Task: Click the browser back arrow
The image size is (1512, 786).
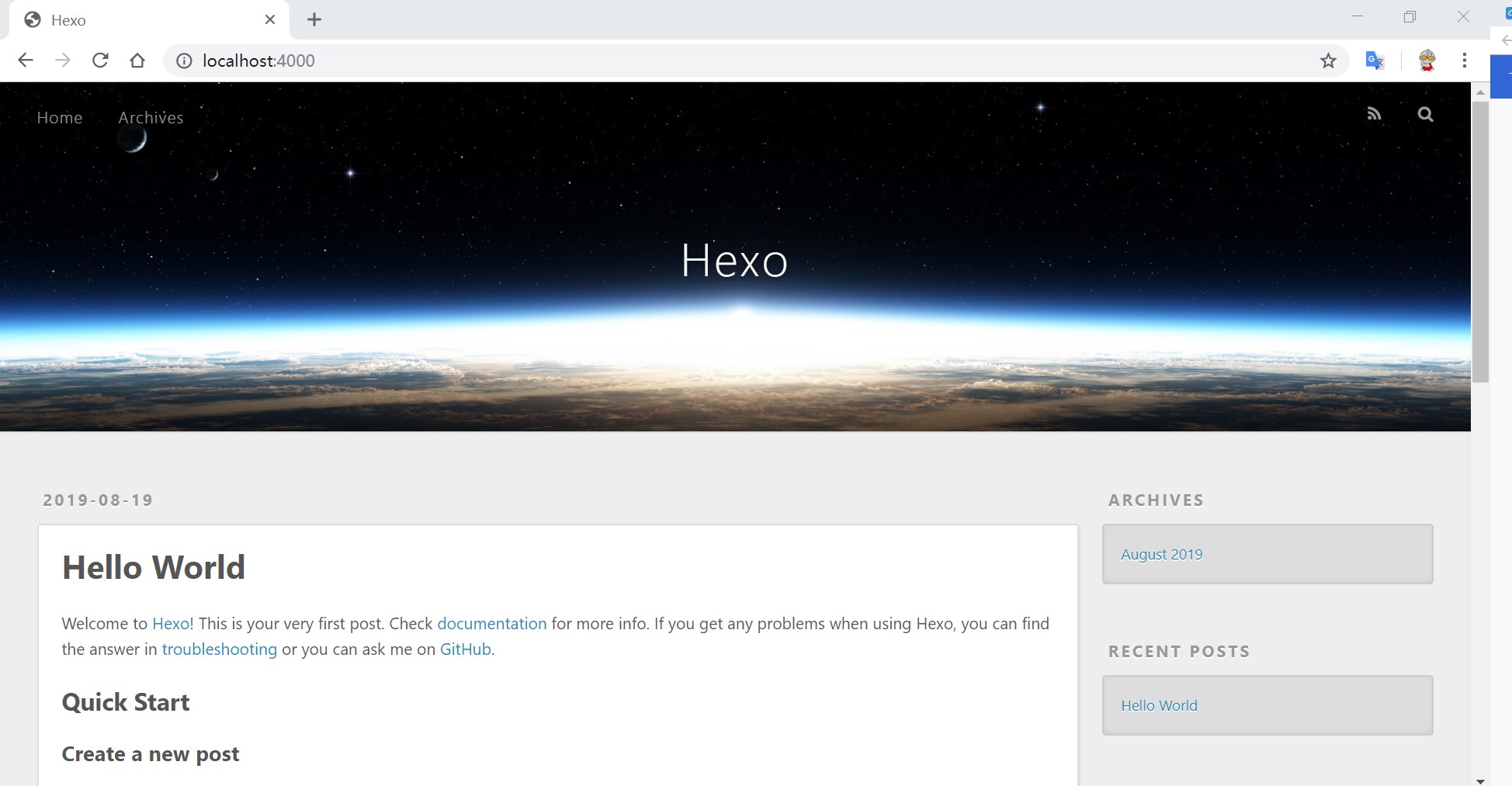Action: 26,61
